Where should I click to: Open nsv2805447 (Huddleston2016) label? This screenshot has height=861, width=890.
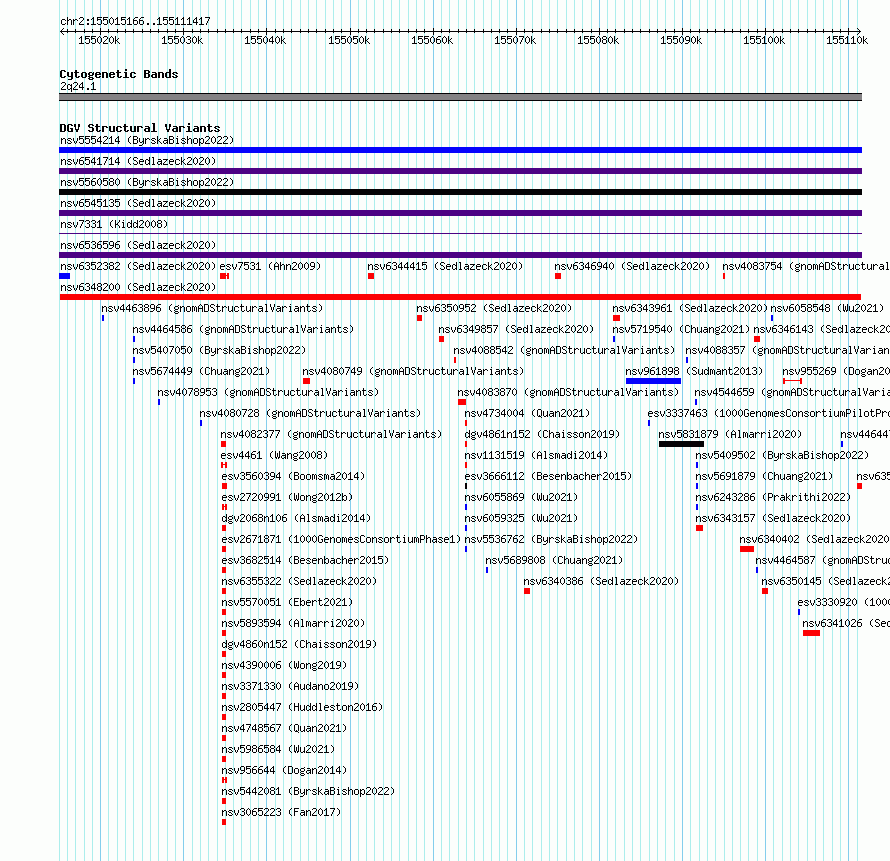click(303, 707)
